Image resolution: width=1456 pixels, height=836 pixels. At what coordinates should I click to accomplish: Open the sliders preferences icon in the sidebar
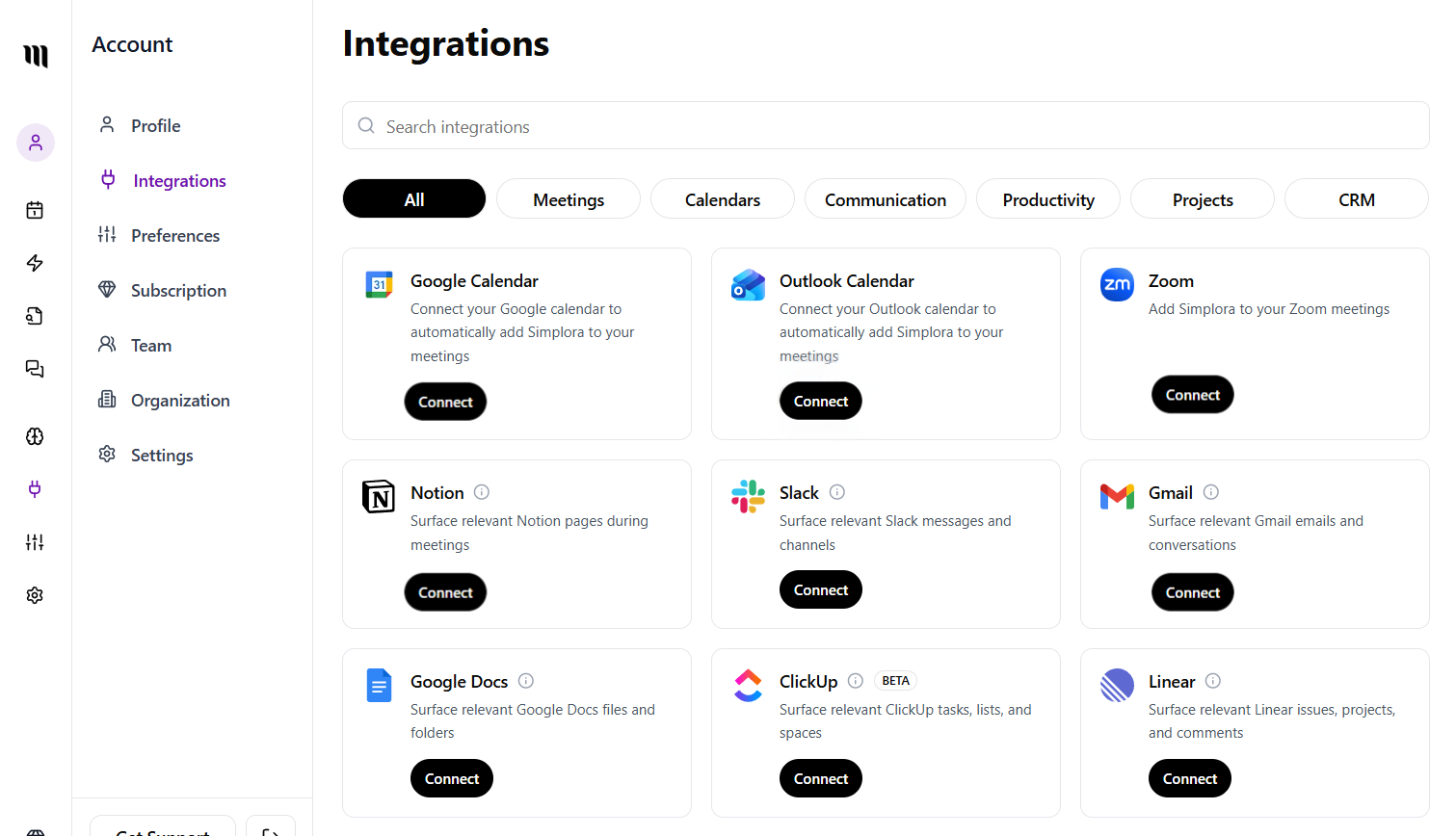[x=35, y=542]
